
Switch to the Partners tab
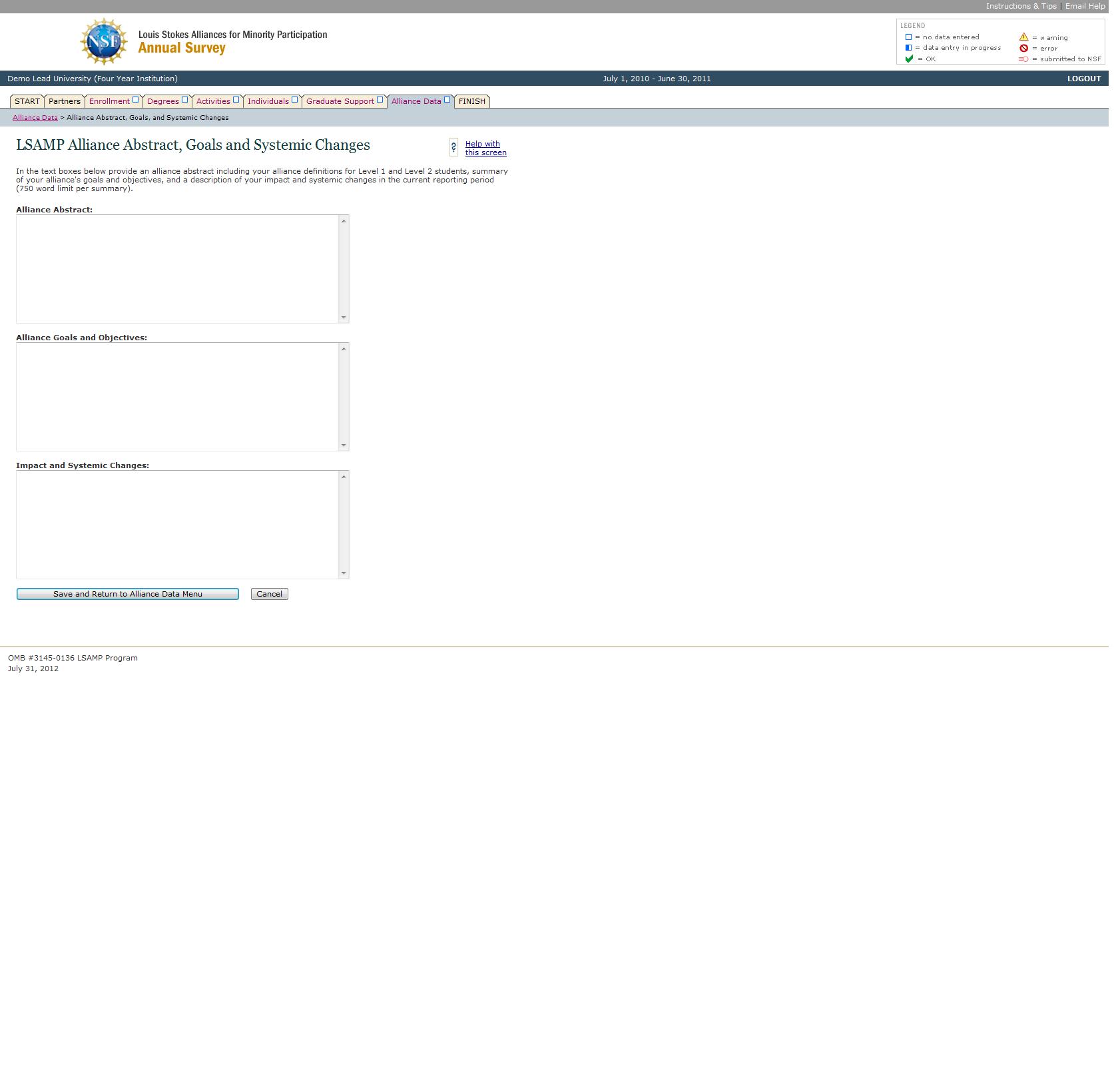click(x=65, y=101)
